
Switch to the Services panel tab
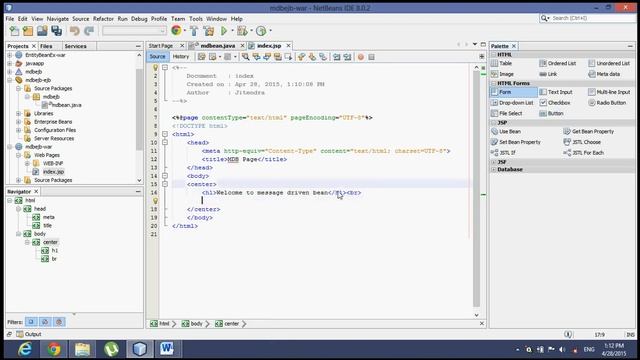coord(76,46)
